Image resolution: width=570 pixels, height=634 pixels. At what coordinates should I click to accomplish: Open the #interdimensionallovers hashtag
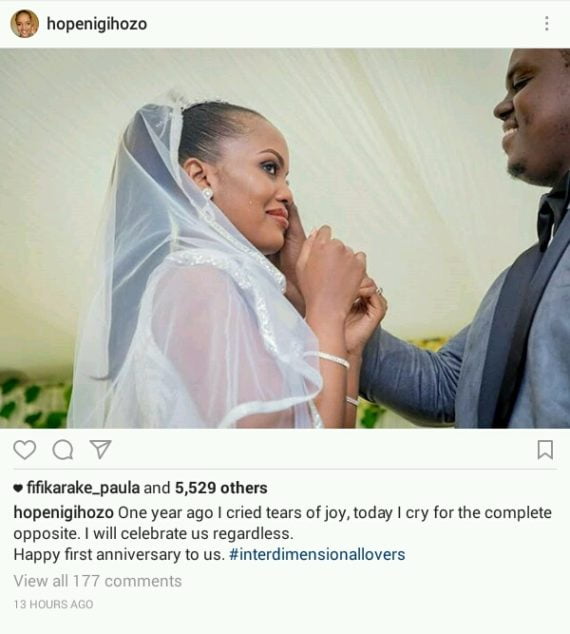tap(317, 554)
